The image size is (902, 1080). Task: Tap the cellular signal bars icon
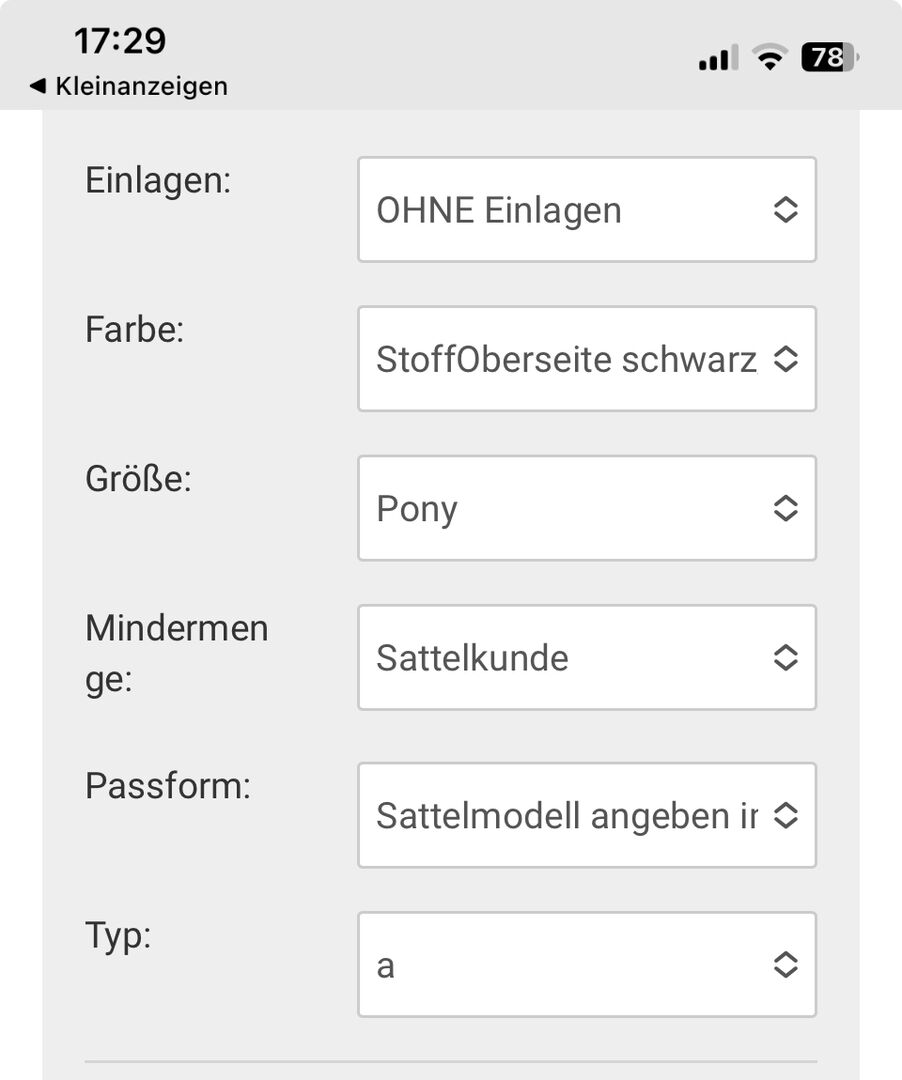(716, 58)
